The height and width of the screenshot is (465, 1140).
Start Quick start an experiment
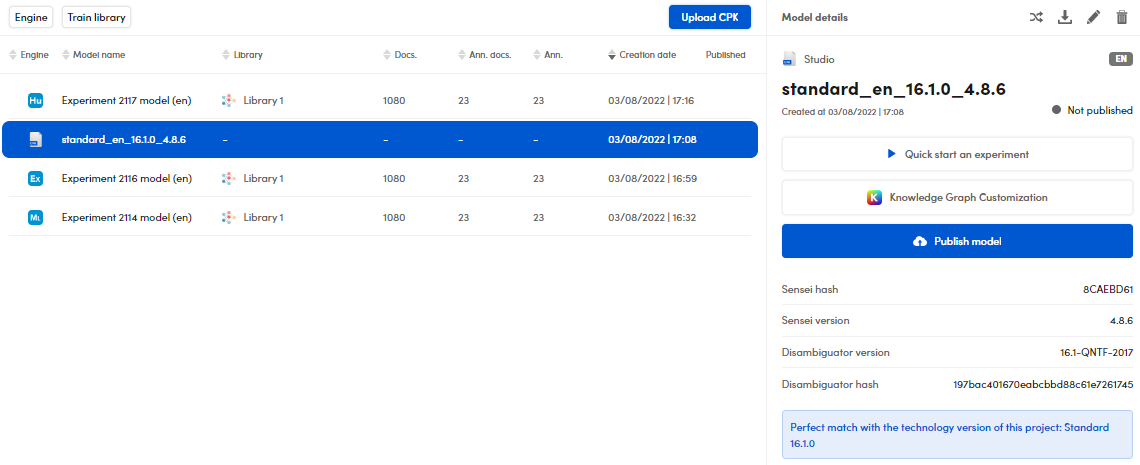tap(957, 155)
